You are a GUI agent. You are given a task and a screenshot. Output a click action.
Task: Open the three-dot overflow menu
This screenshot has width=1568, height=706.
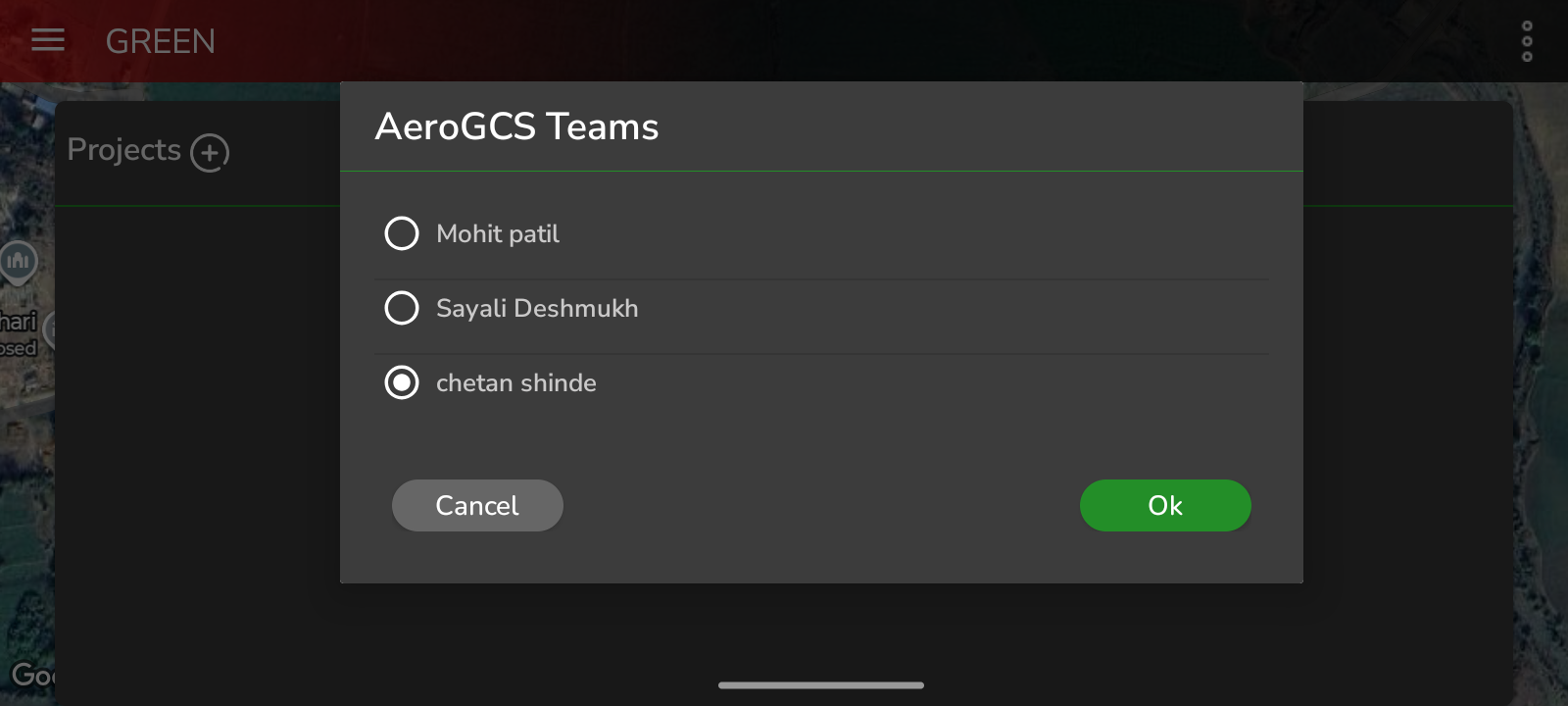point(1526,41)
